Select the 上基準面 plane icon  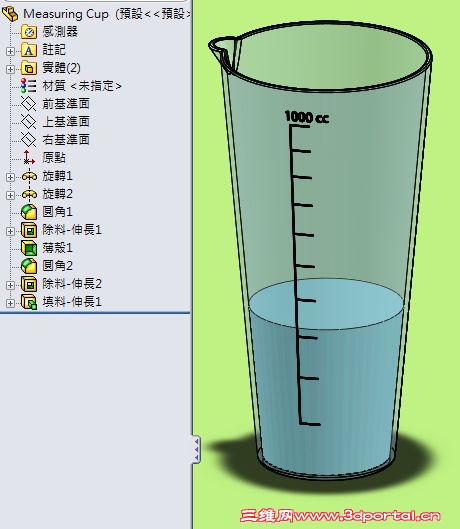pyautogui.click(x=29, y=121)
